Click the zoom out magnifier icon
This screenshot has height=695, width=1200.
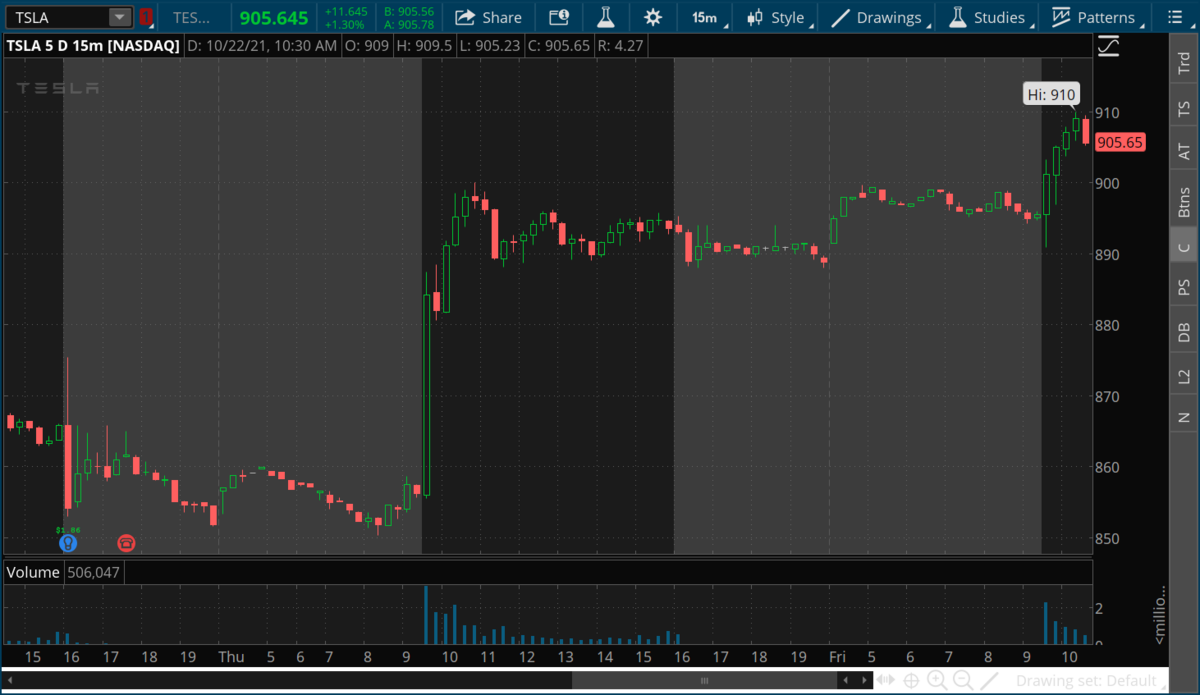pyautogui.click(x=963, y=681)
